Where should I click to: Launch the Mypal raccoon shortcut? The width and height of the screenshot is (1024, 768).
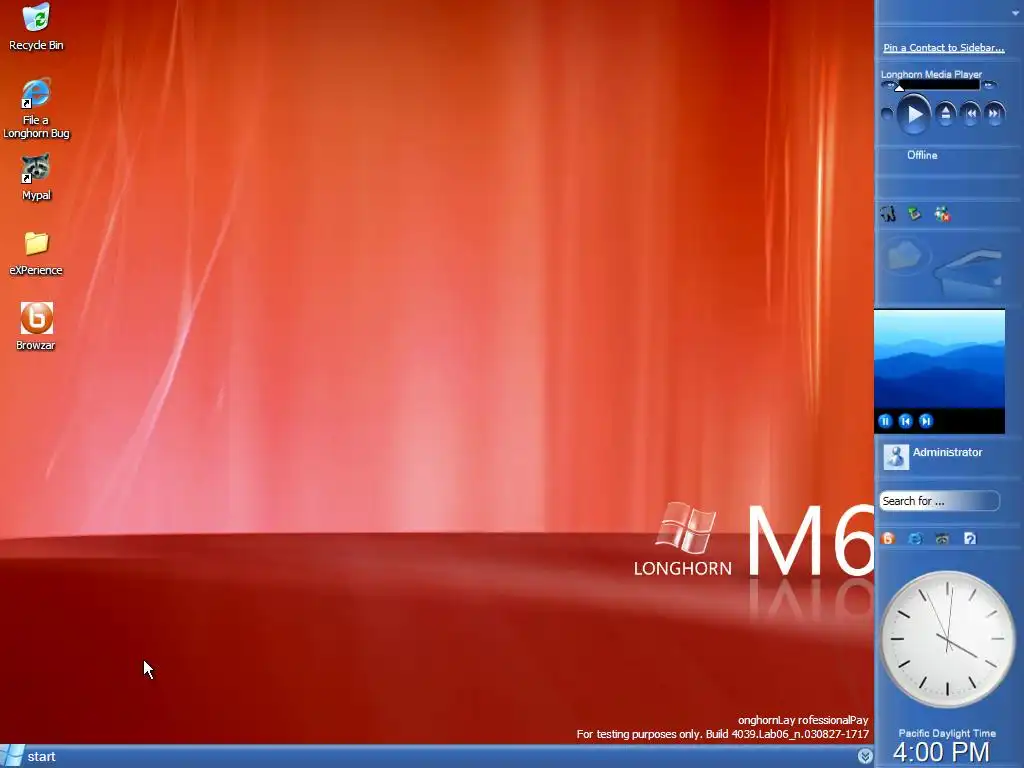click(36, 178)
